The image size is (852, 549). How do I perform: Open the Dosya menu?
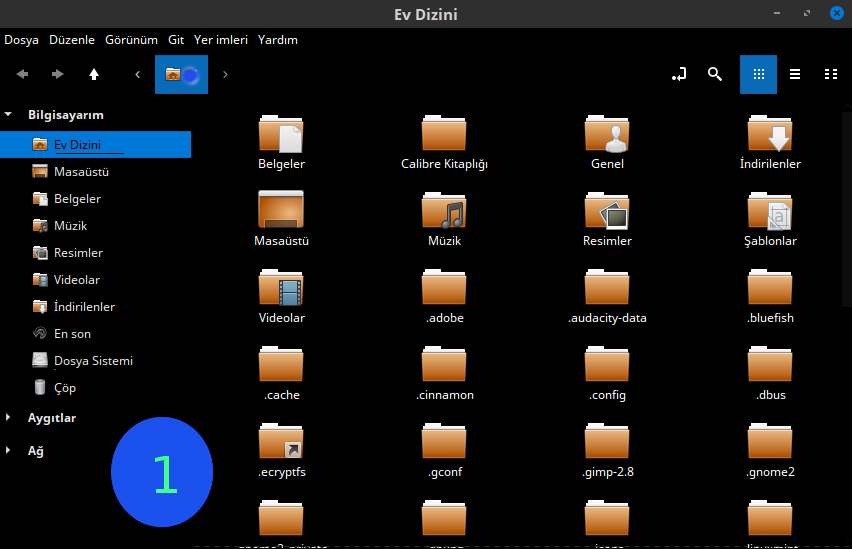tap(21, 40)
